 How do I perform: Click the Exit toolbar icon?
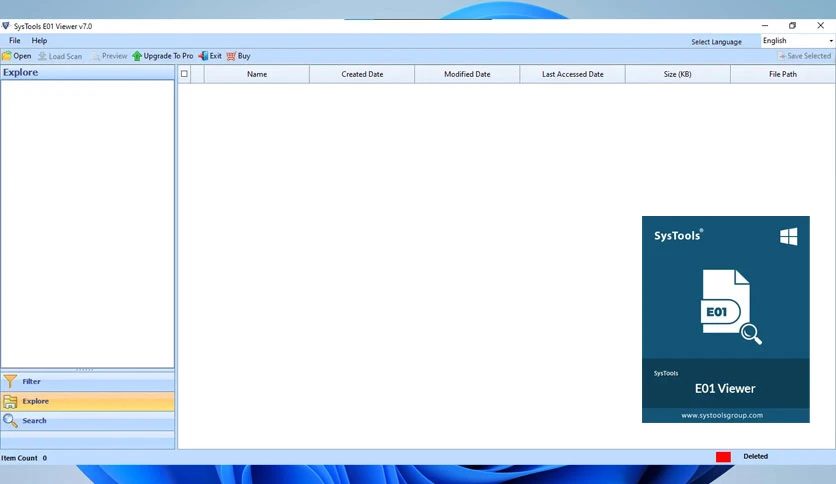(203, 56)
